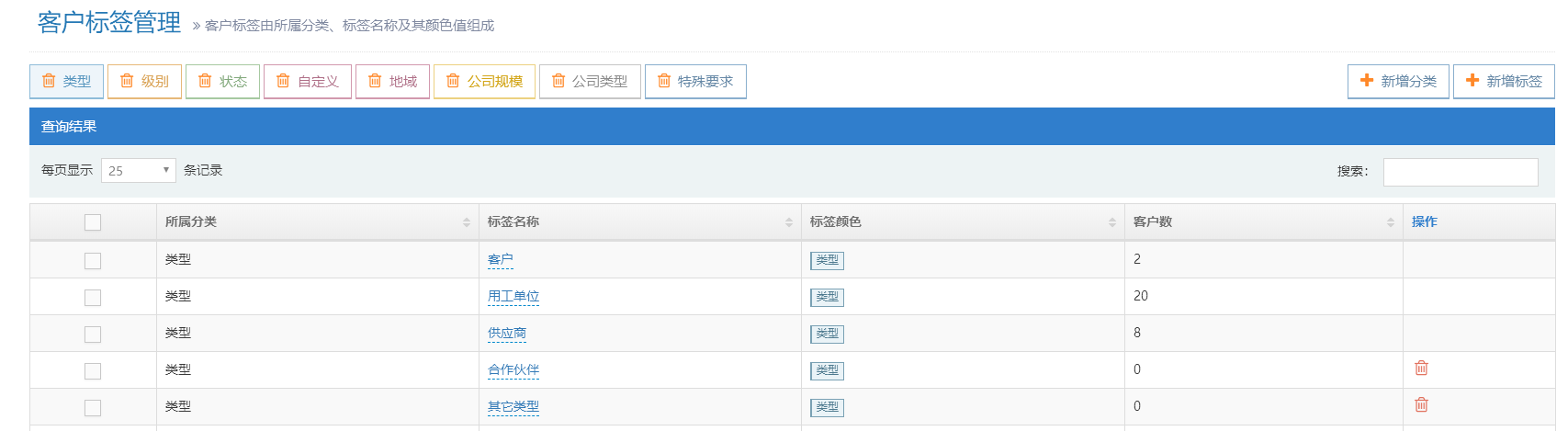The width and height of the screenshot is (1568, 431).
Task: Click the 新增分类 button
Action: 1398,82
